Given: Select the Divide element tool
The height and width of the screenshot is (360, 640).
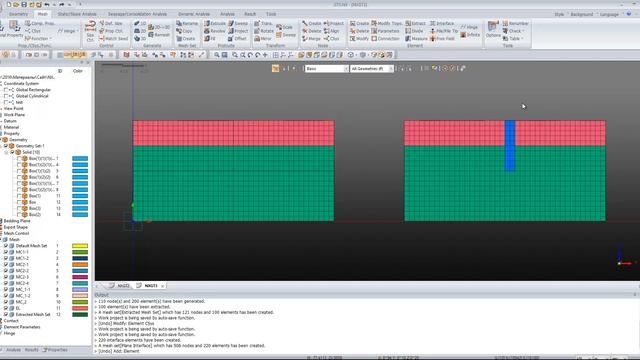Looking at the screenshot, I should click(x=414, y=31).
